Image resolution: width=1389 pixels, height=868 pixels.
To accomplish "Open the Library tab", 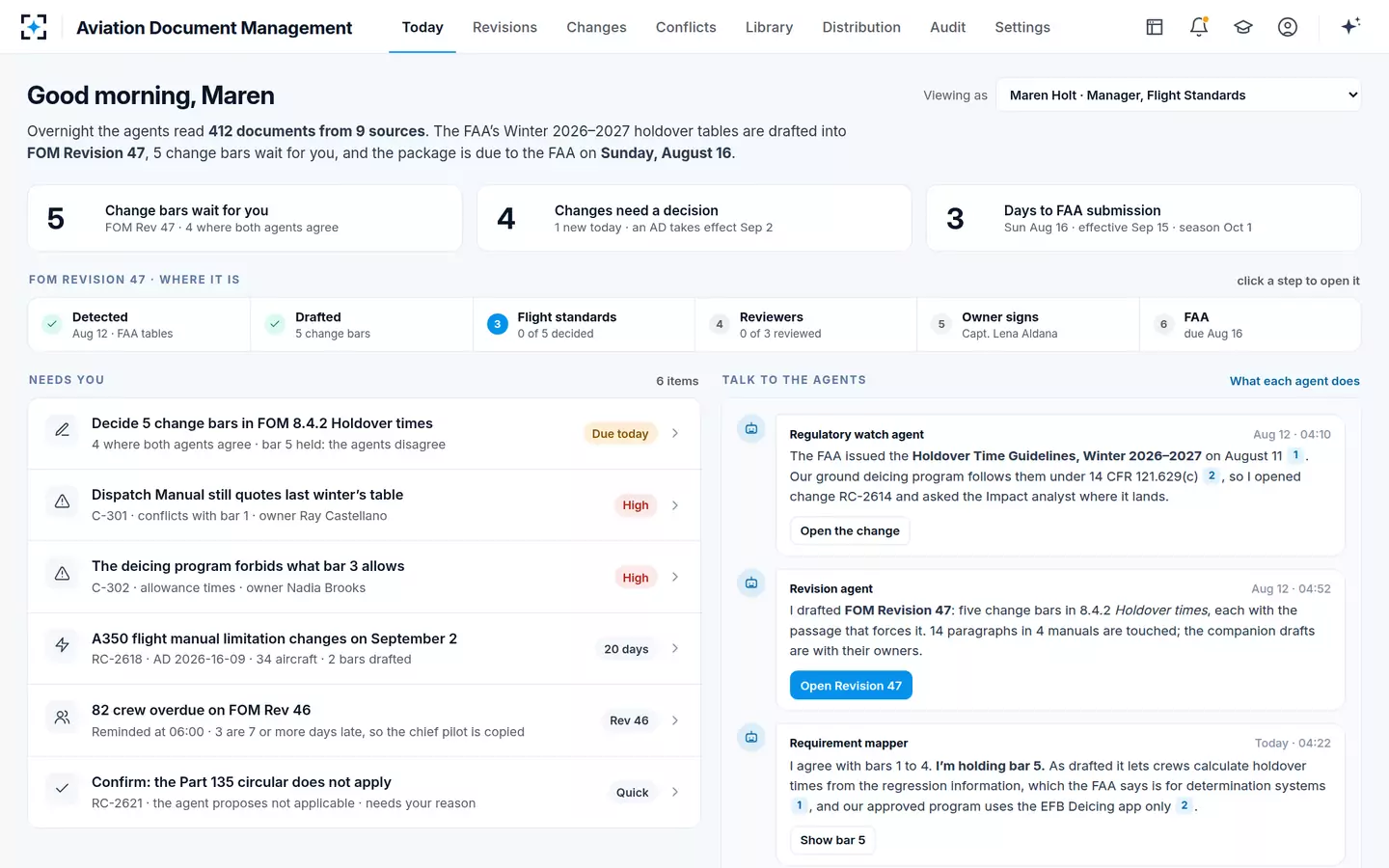I will coord(769,27).
